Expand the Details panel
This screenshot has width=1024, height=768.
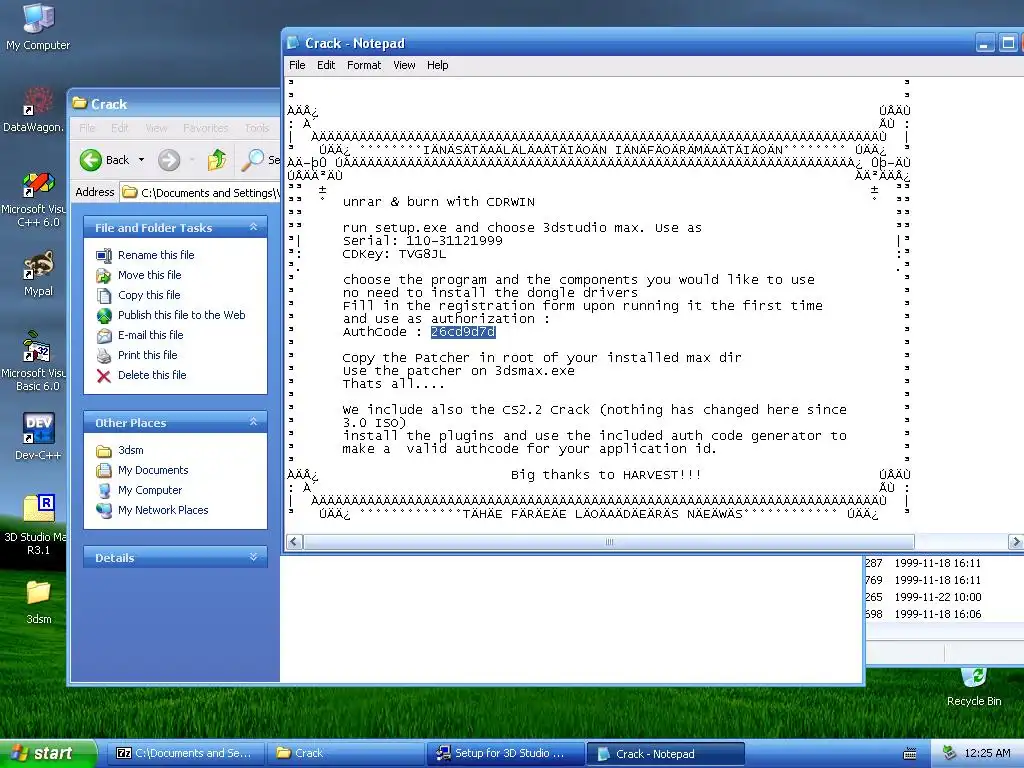click(x=253, y=557)
